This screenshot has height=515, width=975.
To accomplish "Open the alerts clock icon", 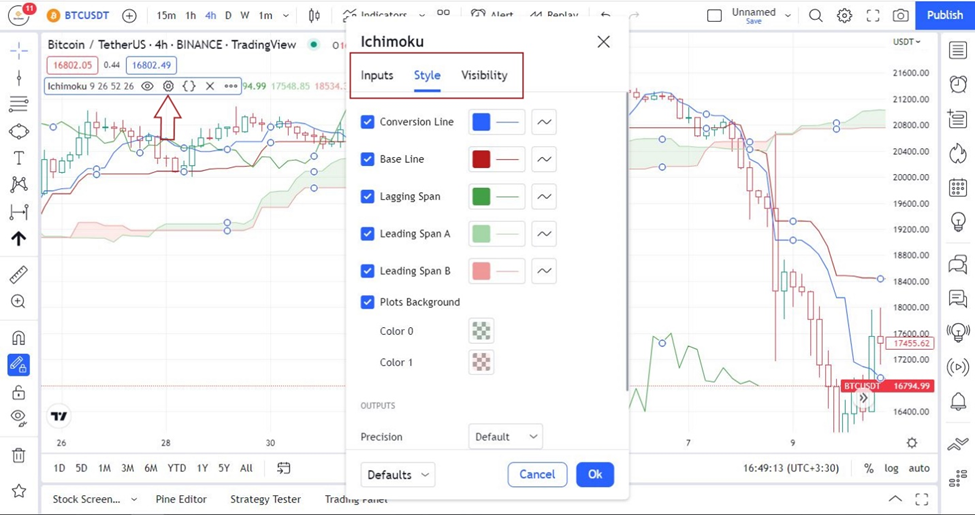I will click(958, 84).
